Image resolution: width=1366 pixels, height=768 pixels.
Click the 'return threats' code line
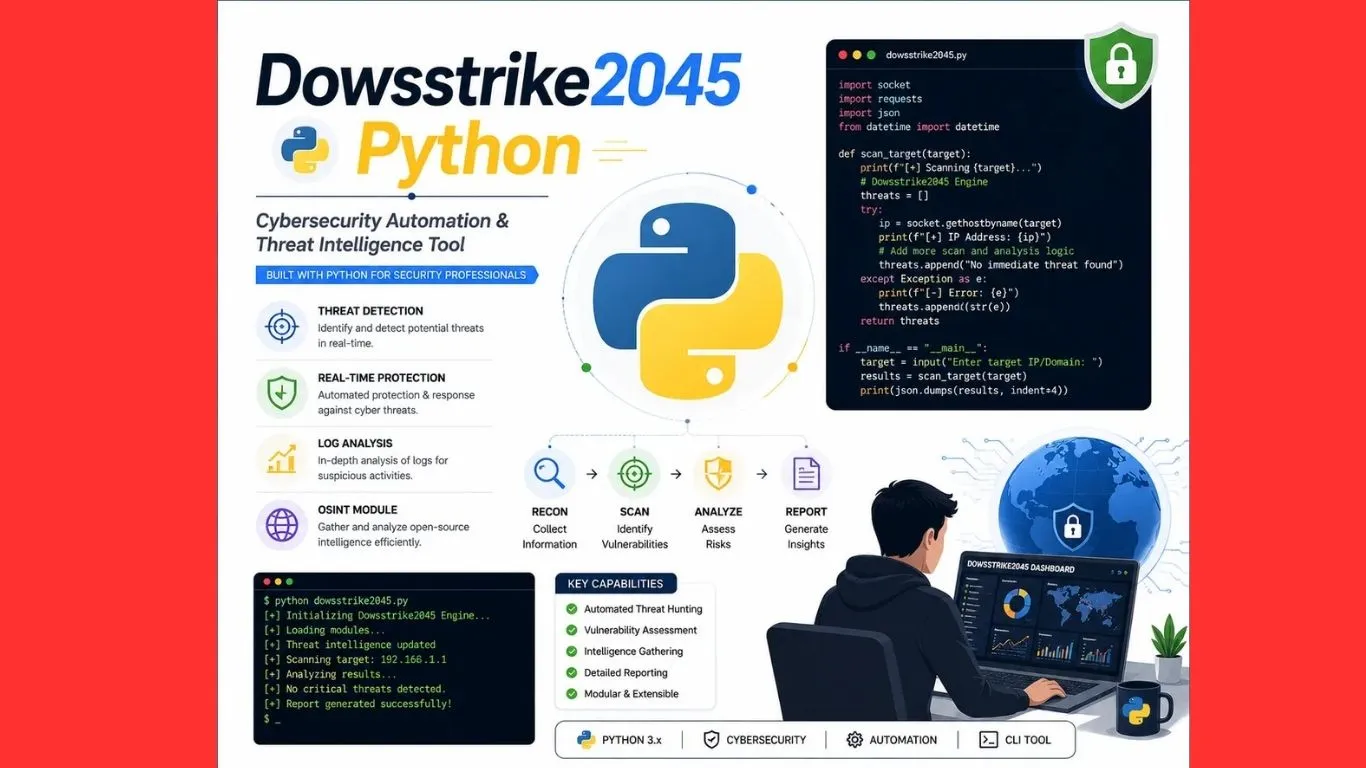pyautogui.click(x=900, y=321)
